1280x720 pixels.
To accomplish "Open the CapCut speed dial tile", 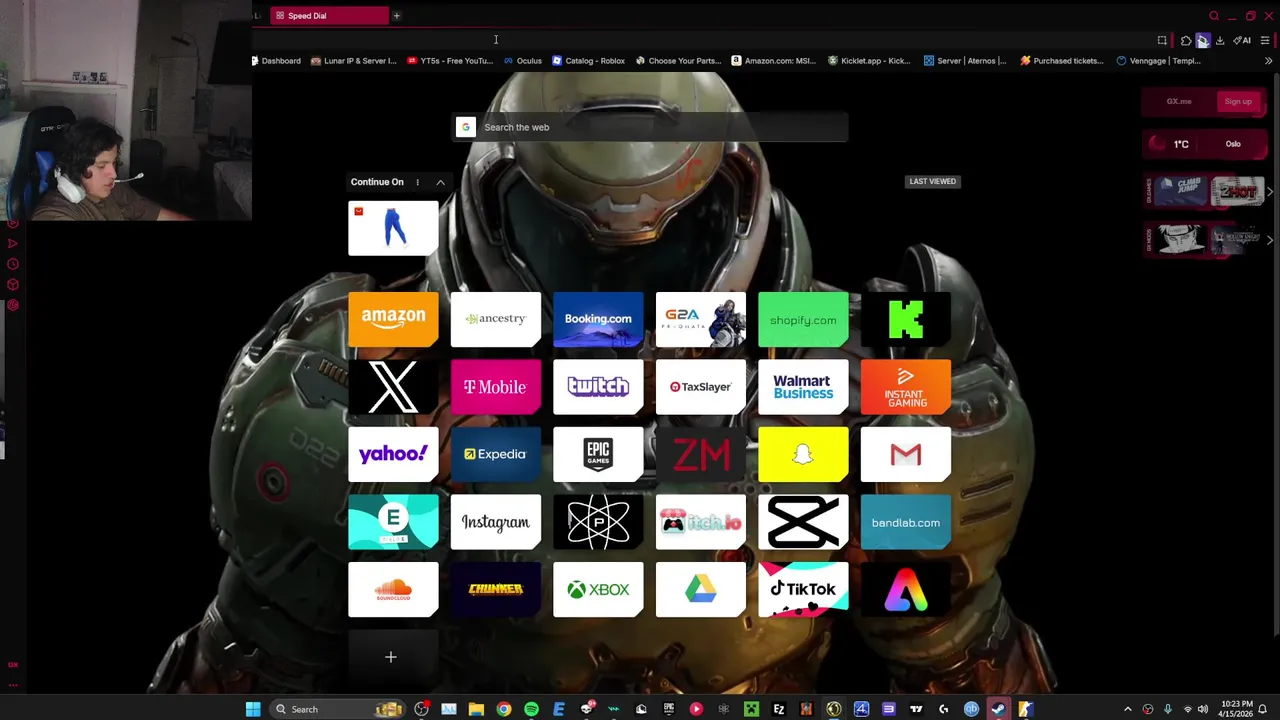I will coord(803,522).
